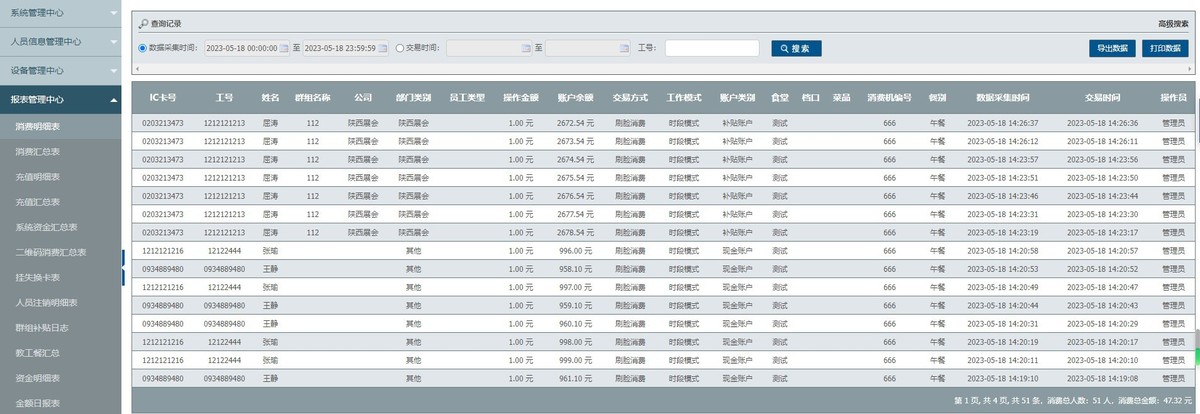Sort by the 交易方式 column header
This screenshot has height=414, width=1200.
pyautogui.click(x=630, y=97)
